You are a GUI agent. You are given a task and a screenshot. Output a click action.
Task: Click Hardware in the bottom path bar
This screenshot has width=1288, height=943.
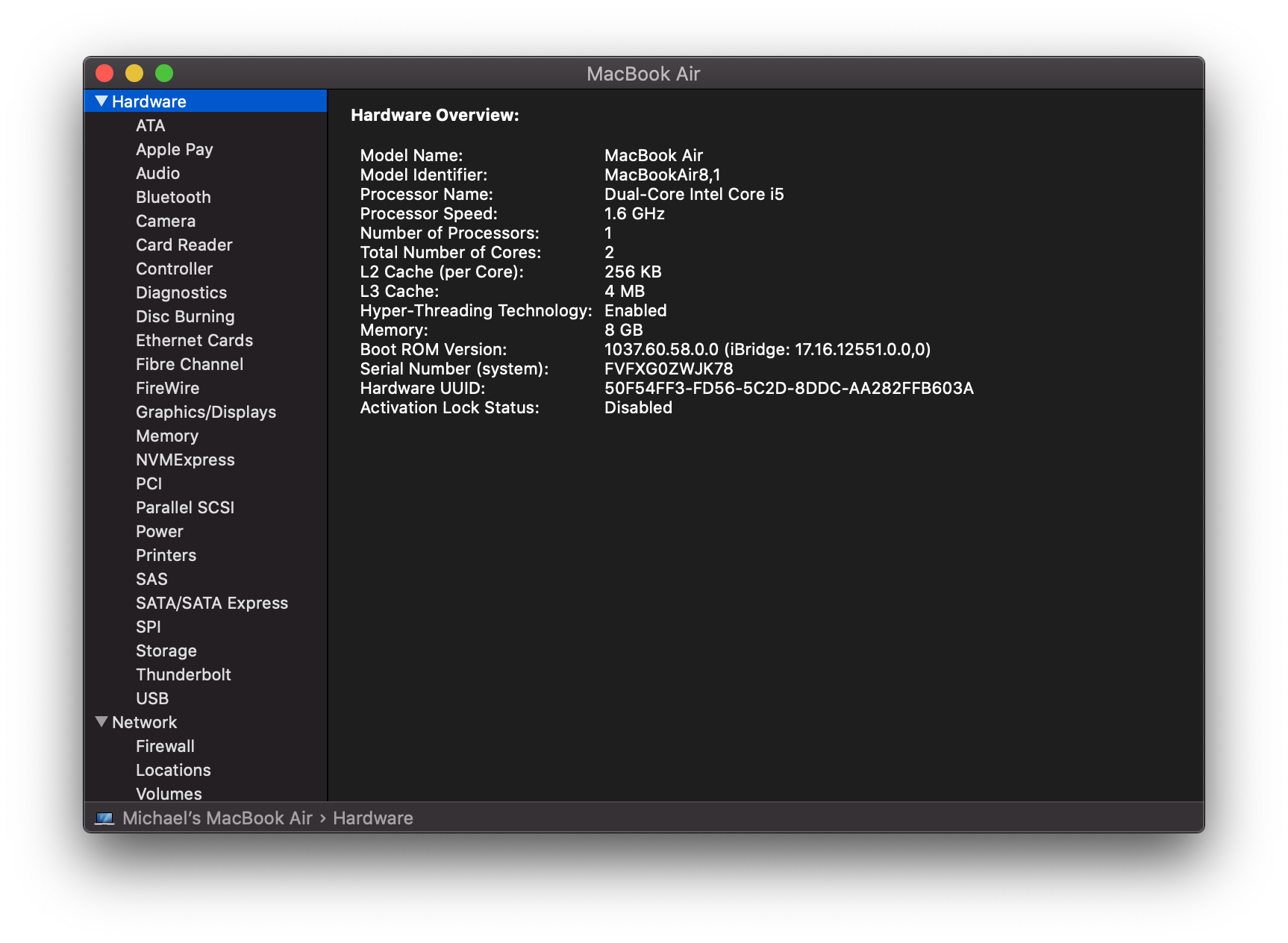pyautogui.click(x=373, y=818)
